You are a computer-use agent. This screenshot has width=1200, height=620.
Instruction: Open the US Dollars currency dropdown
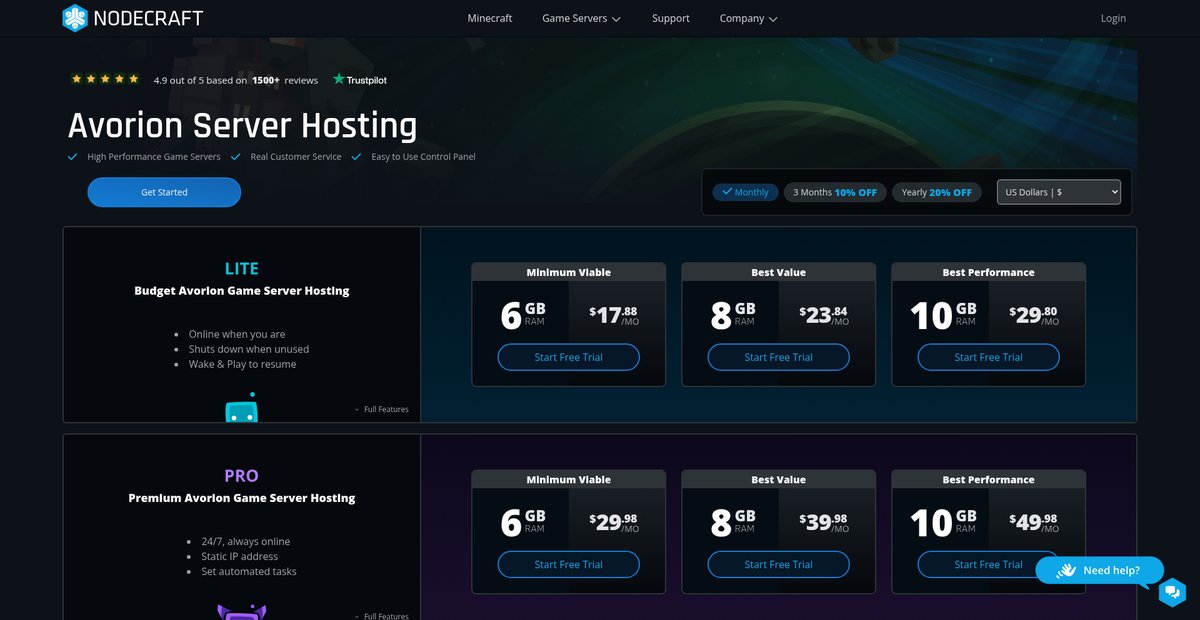[x=1059, y=192]
